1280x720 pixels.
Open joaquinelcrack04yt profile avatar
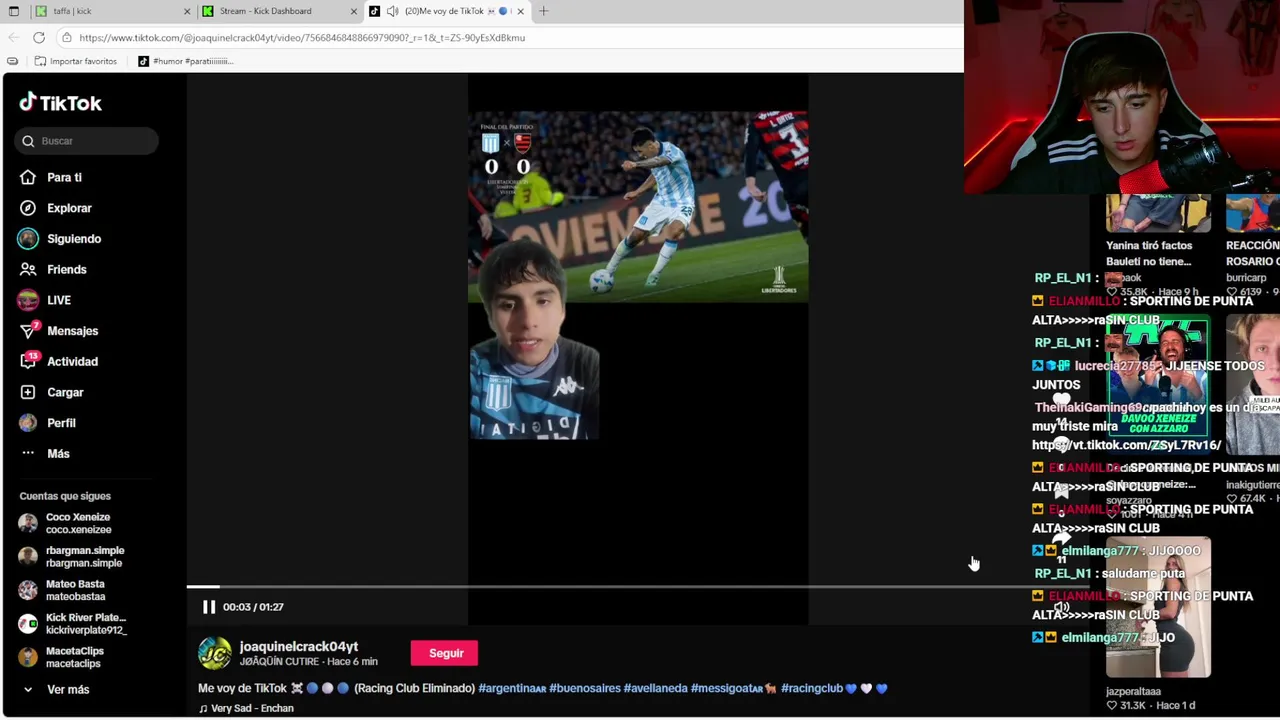click(214, 653)
